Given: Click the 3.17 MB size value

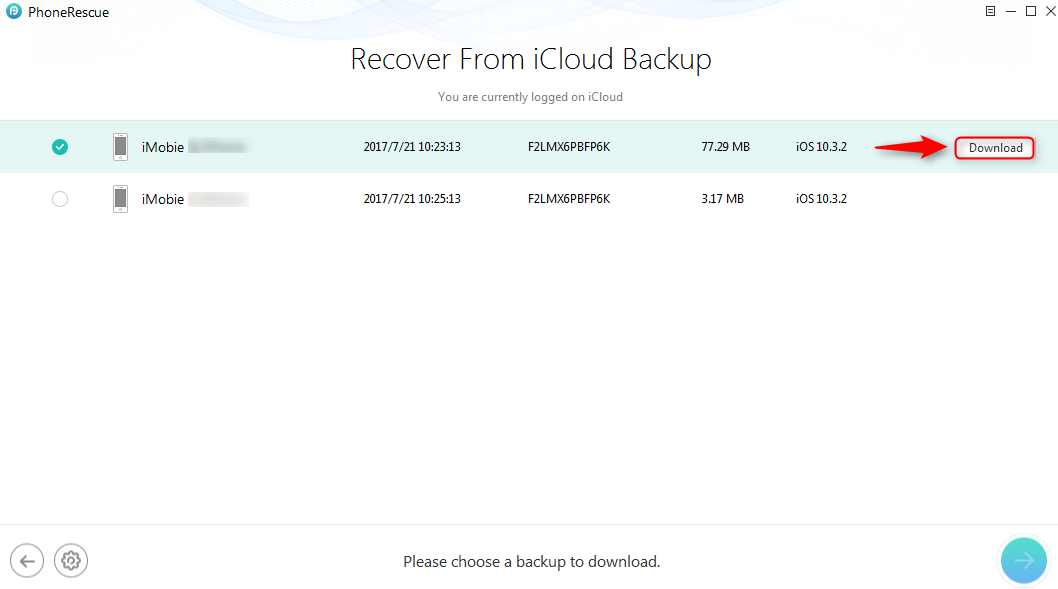Looking at the screenshot, I should coord(723,198).
